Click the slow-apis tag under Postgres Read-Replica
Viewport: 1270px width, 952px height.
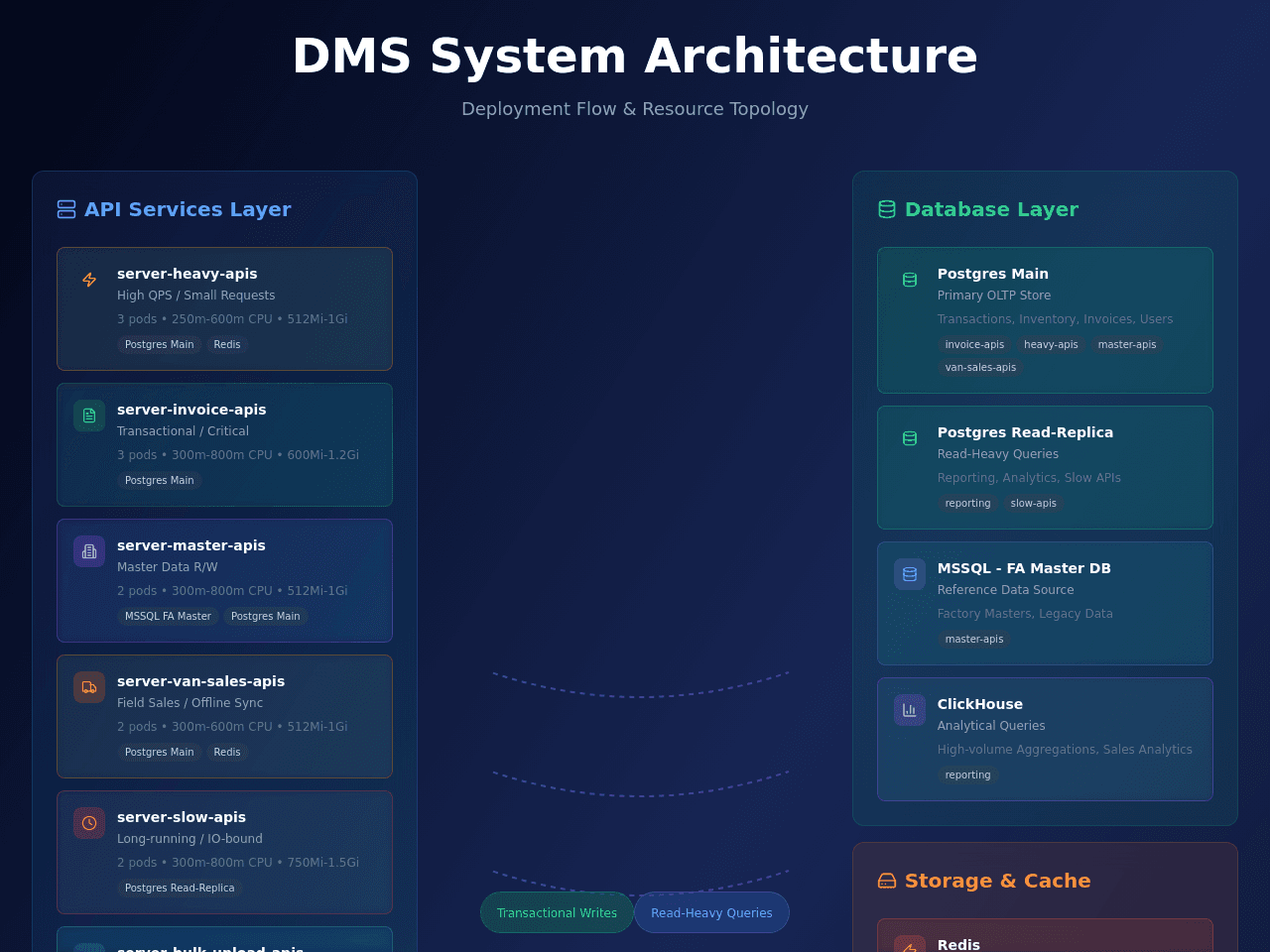[1034, 504]
